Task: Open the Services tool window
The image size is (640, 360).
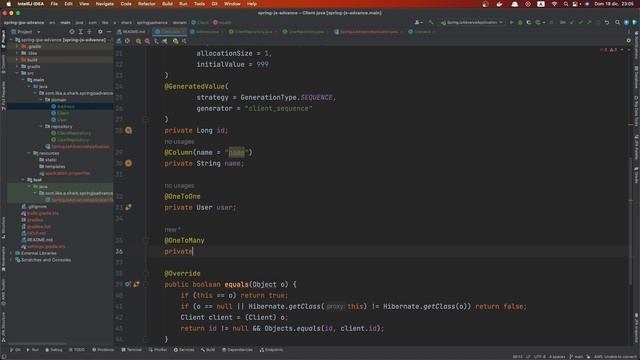Action: pyautogui.click(x=184, y=350)
